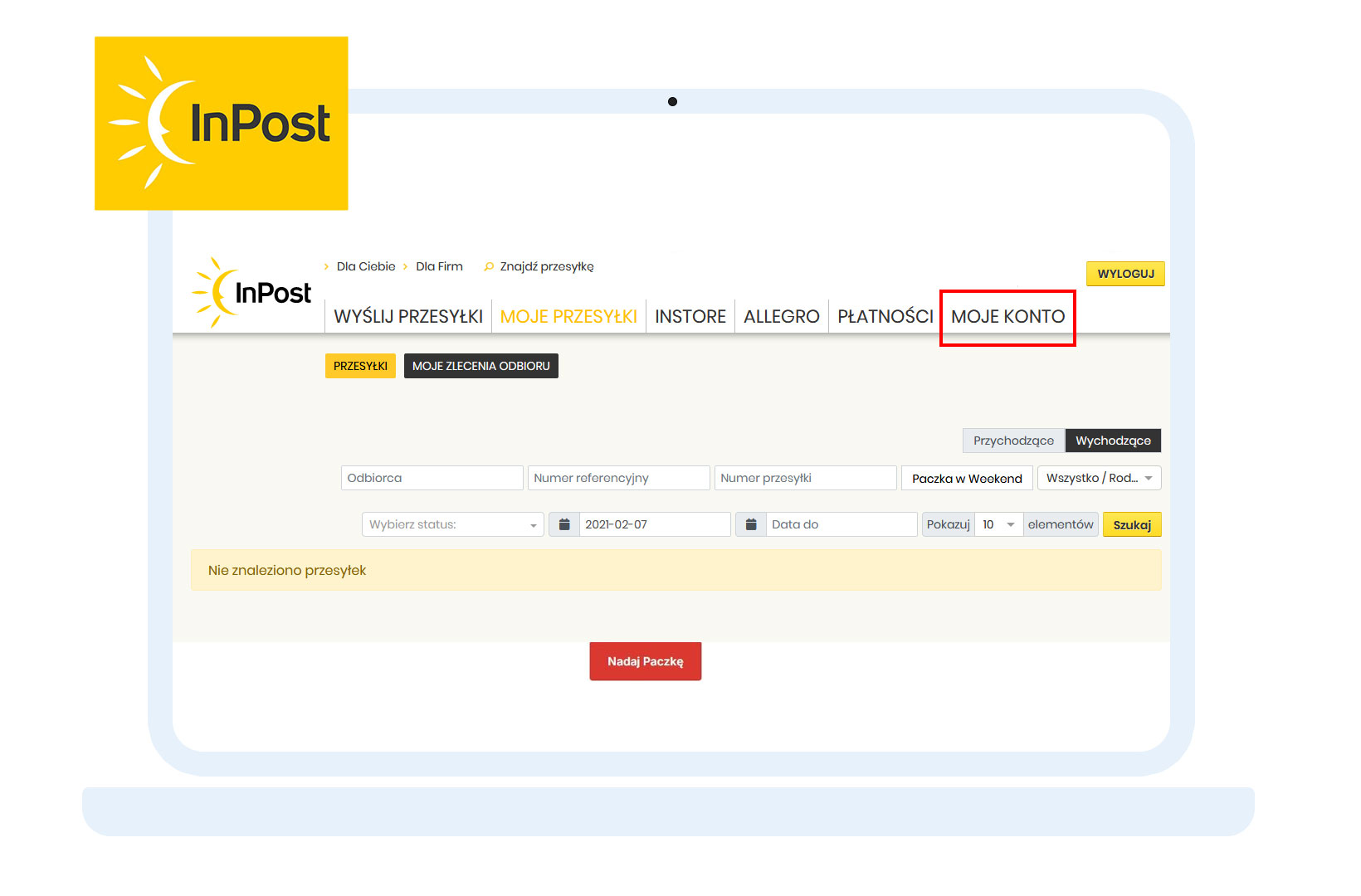
Task: Click the 2021-02-07 start date field
Action: coord(655,524)
